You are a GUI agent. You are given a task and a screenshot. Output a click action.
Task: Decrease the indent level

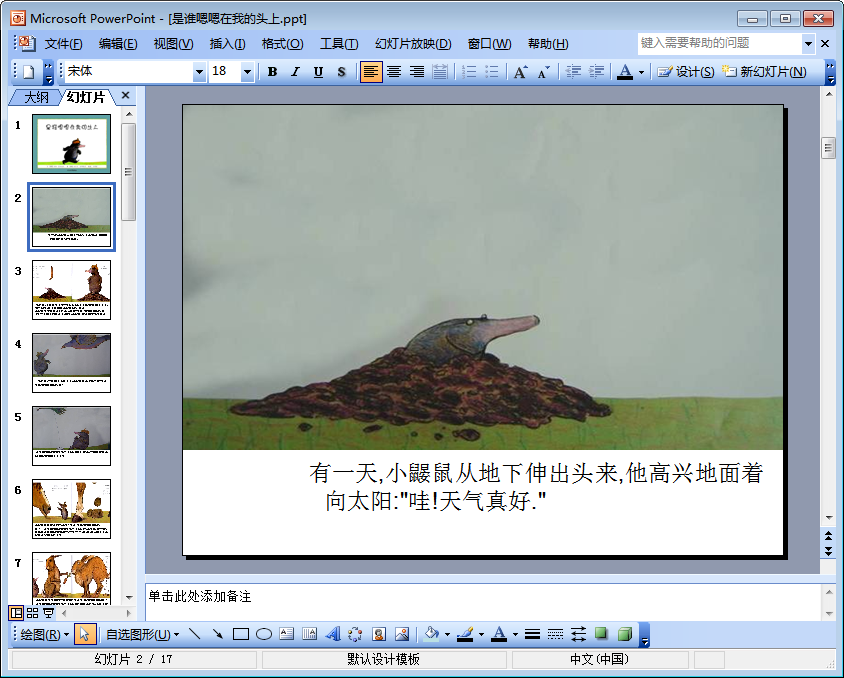[x=573, y=72]
